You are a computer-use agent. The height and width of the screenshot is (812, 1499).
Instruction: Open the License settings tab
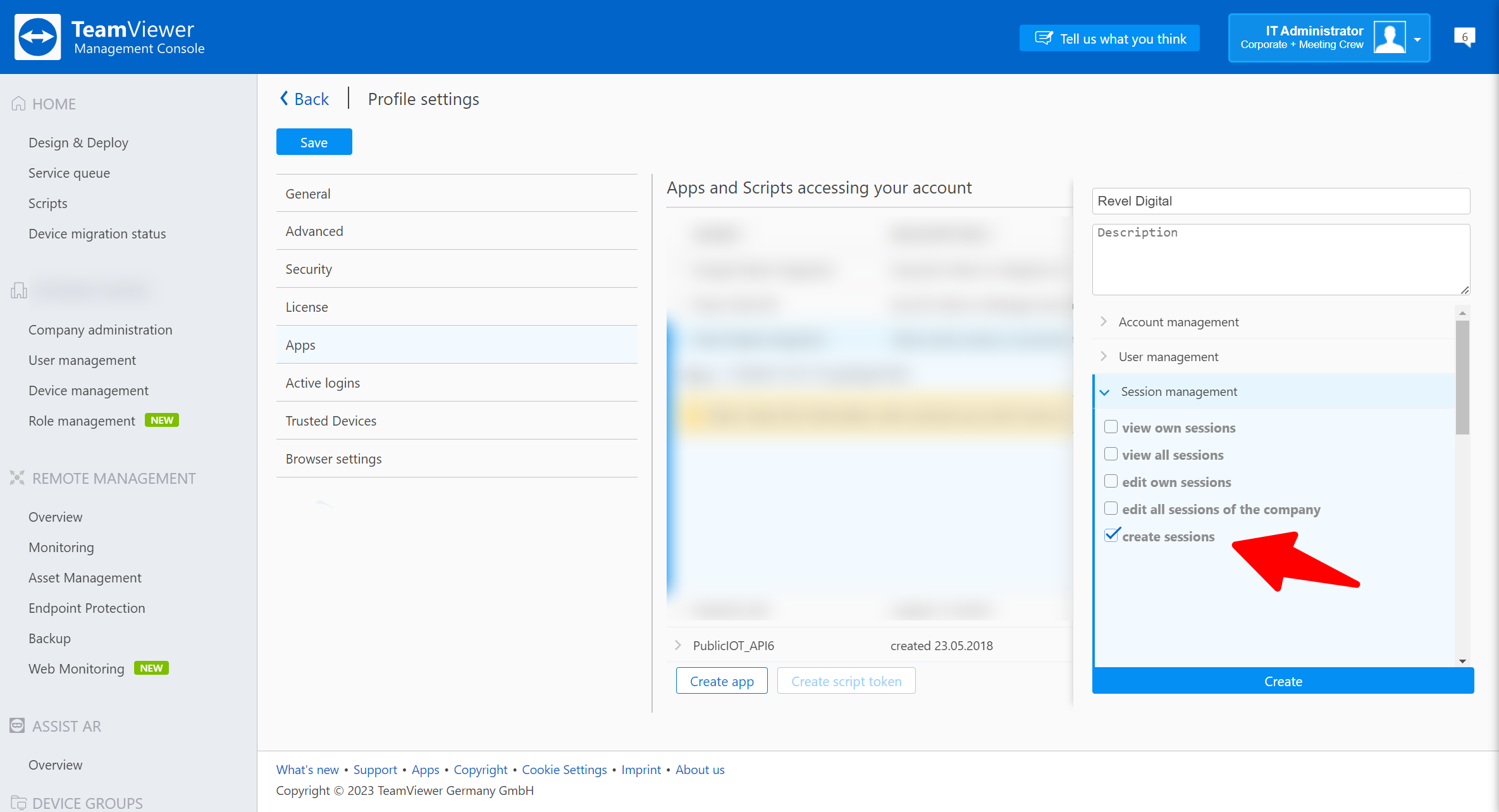pyautogui.click(x=456, y=307)
